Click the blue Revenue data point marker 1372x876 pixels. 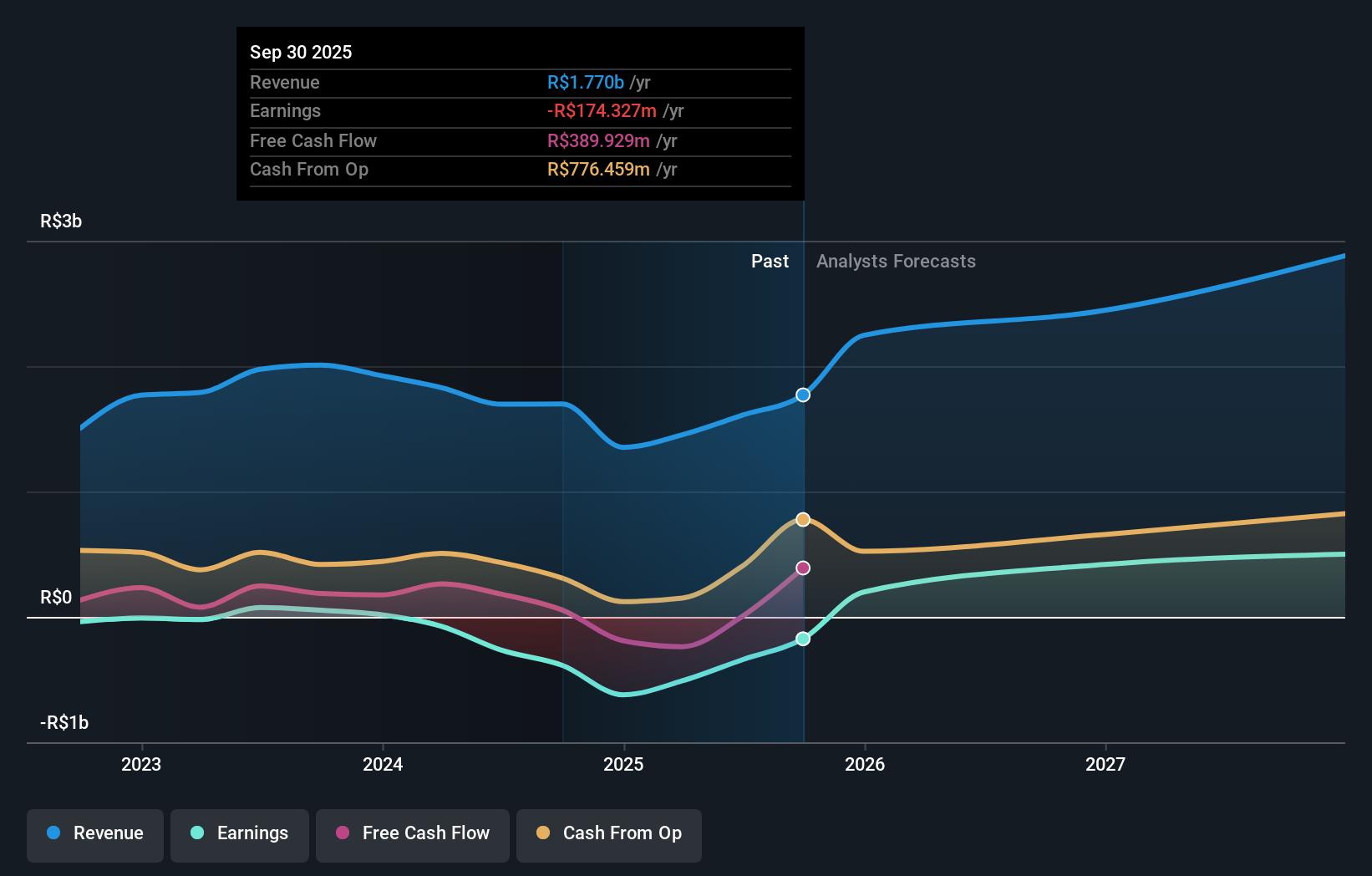point(803,395)
